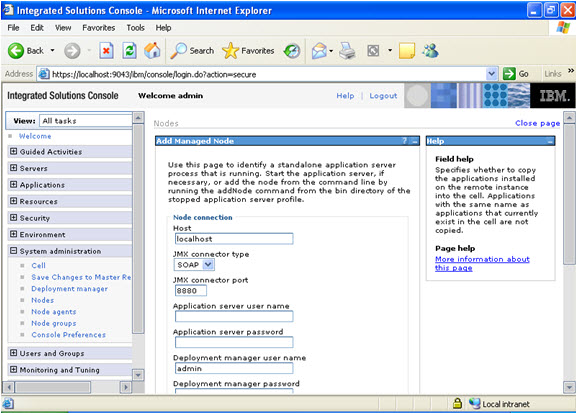This screenshot has height=413, width=576.
Task: Open Save Changes to Master Repository link
Action: click(81, 277)
